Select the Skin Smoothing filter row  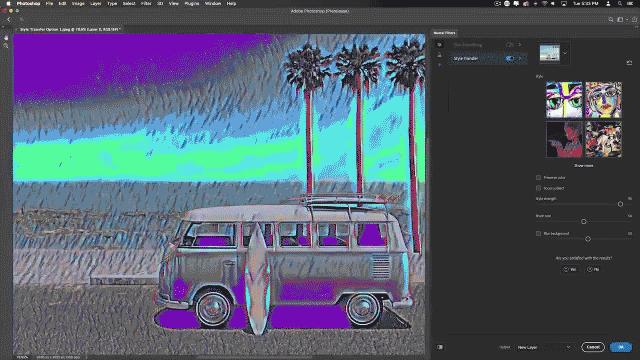pyautogui.click(x=487, y=45)
